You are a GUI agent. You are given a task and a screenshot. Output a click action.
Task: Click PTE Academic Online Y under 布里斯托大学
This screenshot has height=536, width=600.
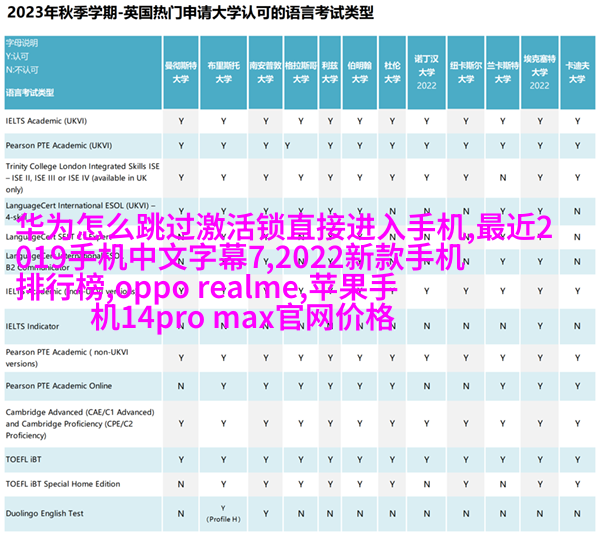223,386
